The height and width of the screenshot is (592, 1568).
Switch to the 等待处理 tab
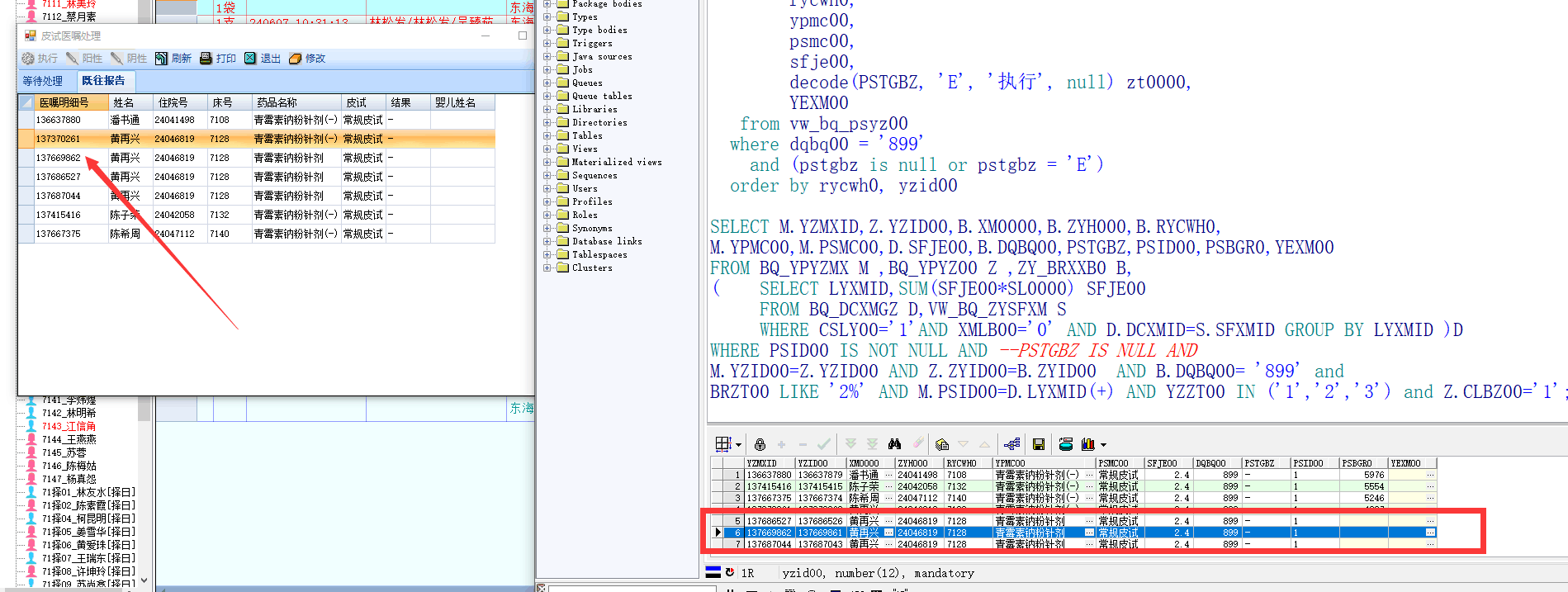click(x=43, y=81)
